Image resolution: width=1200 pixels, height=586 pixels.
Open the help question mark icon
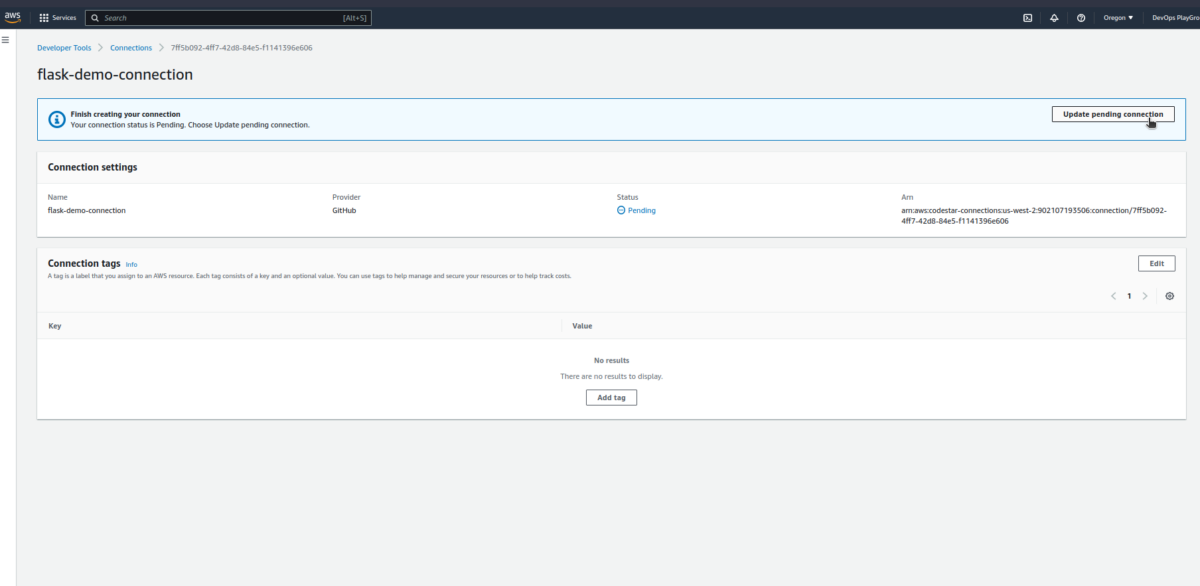pos(1081,18)
